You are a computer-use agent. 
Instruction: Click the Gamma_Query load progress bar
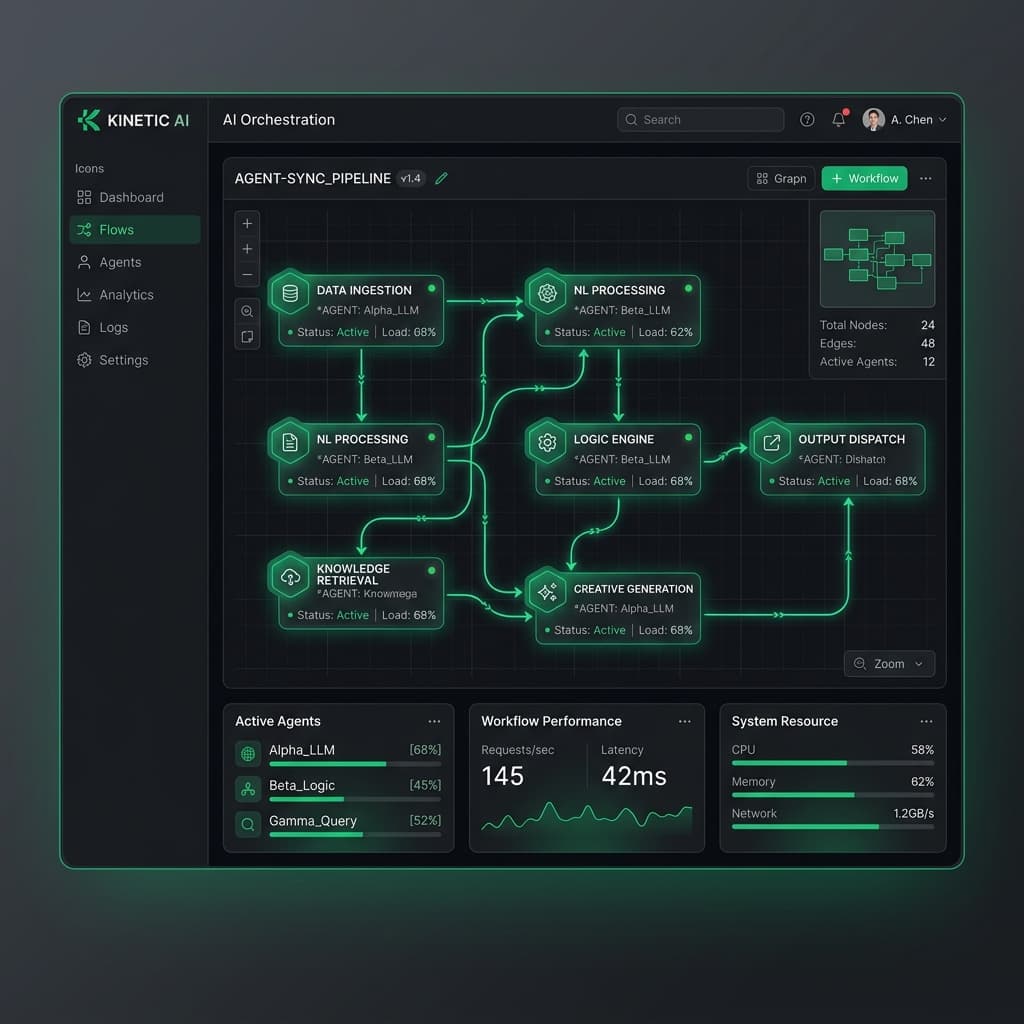355,835
